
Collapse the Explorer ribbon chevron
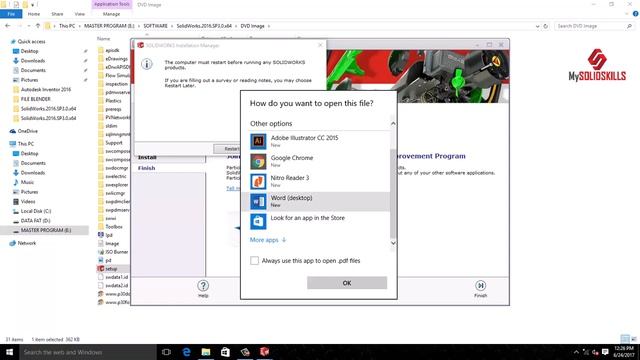click(x=627, y=14)
